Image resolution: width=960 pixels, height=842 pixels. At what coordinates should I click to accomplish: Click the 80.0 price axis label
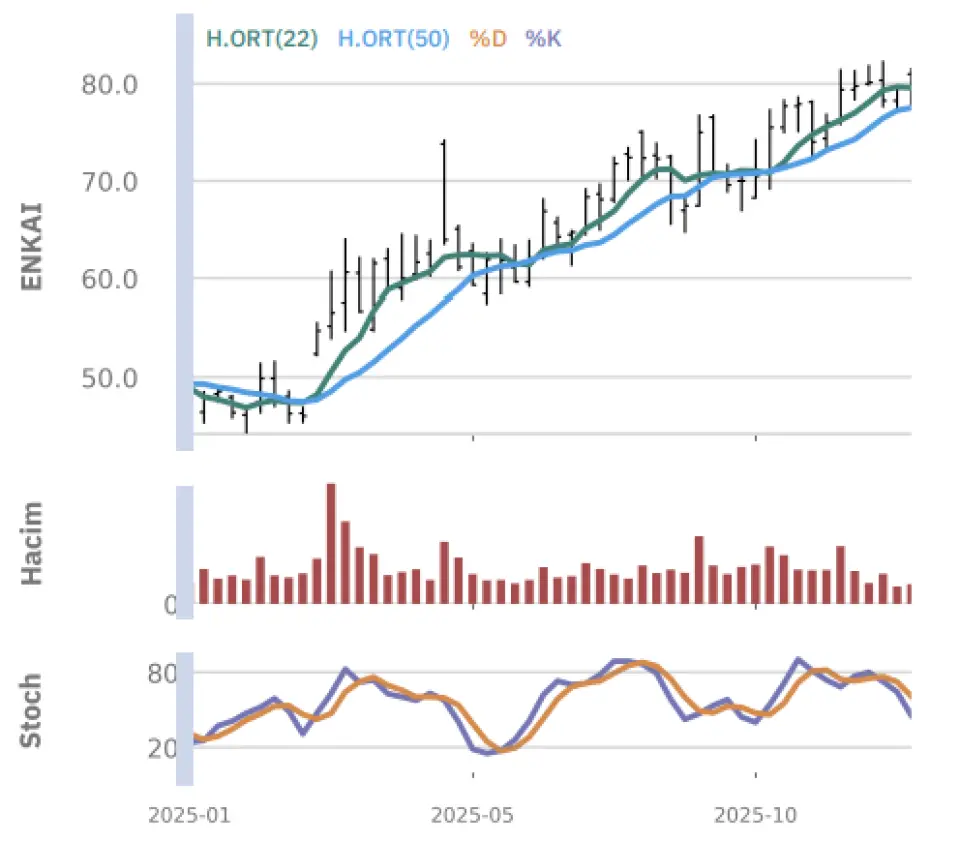(109, 84)
